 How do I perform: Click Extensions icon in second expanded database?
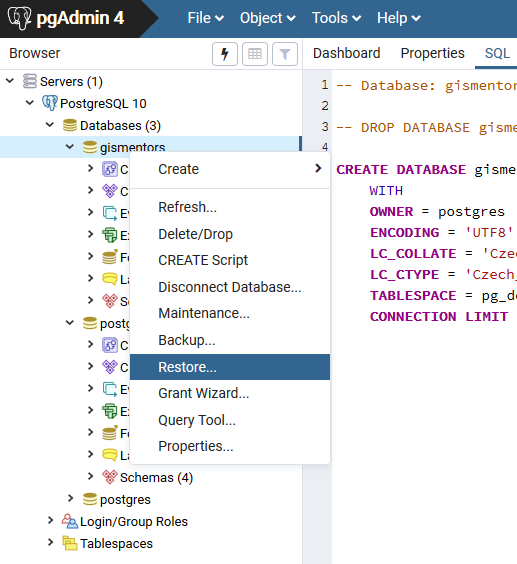click(x=110, y=411)
